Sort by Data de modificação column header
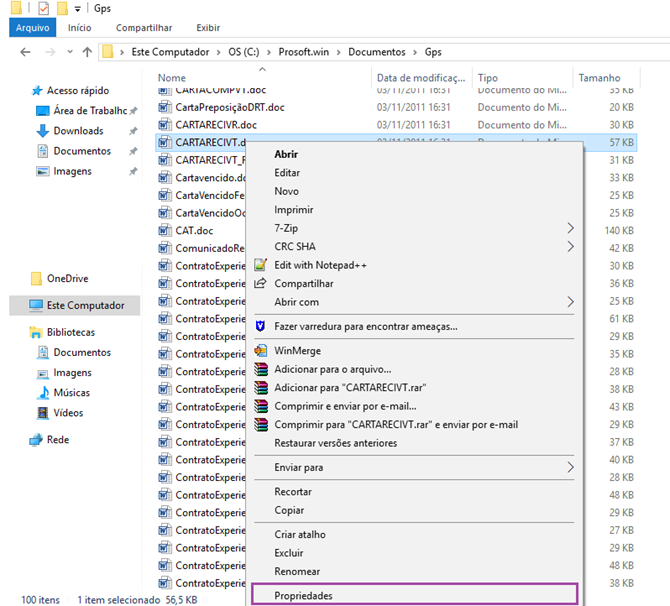The width and height of the screenshot is (670, 606). 421,78
